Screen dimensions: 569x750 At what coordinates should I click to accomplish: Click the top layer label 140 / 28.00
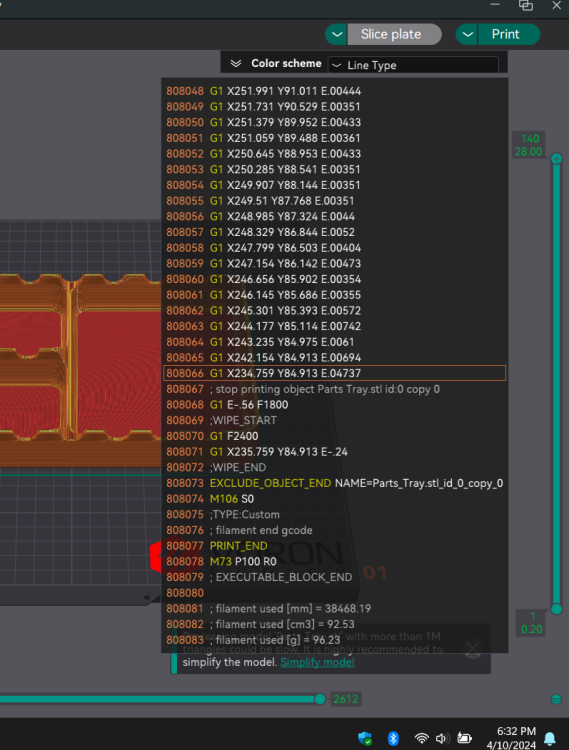tap(529, 145)
